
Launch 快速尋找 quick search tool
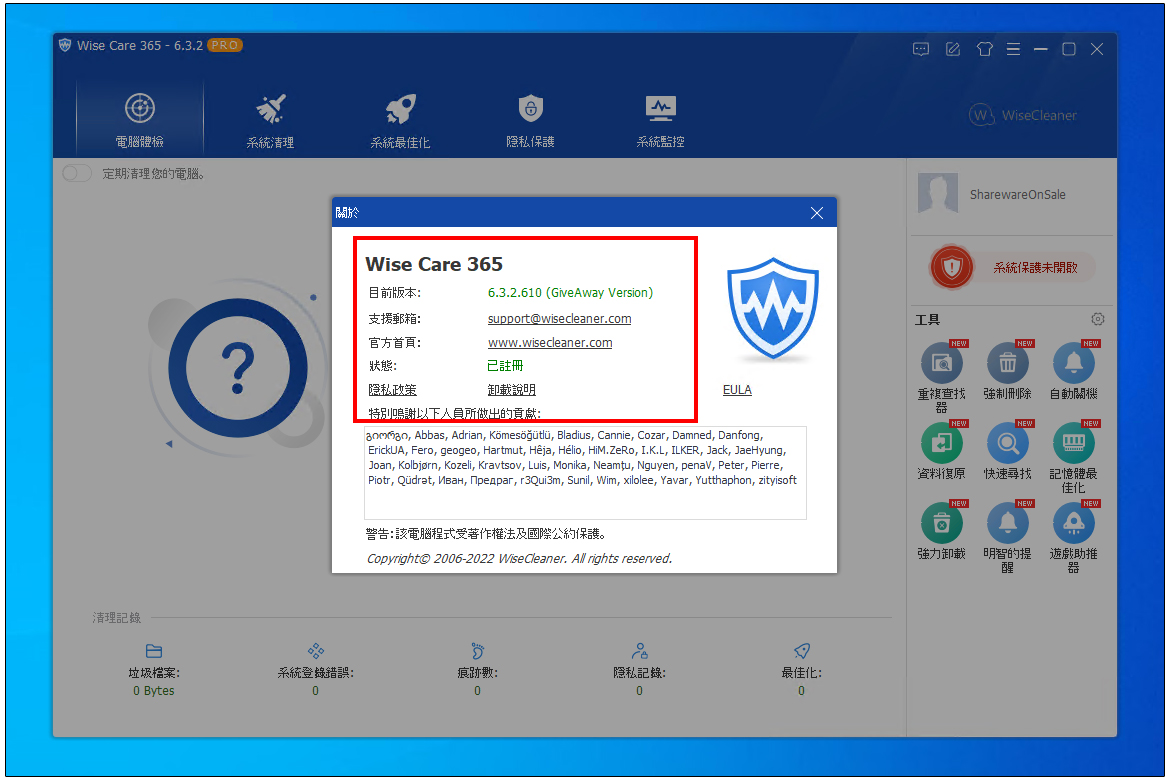point(1007,451)
